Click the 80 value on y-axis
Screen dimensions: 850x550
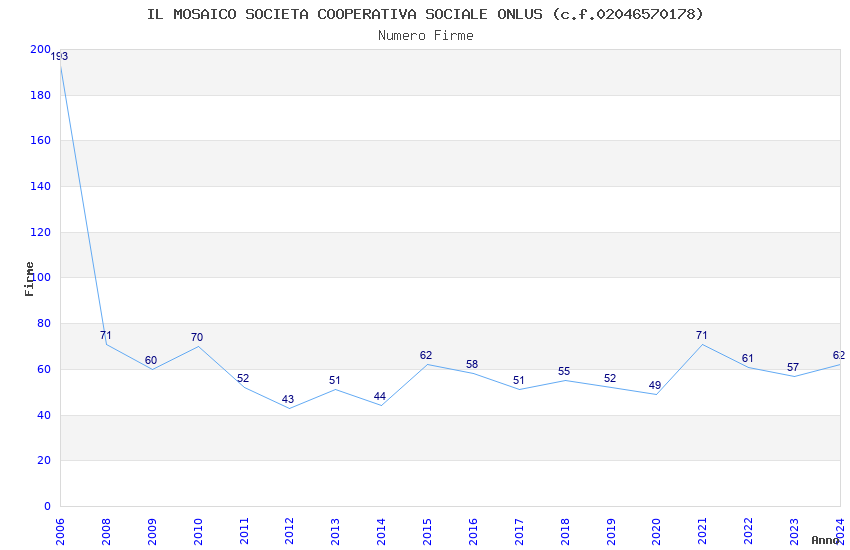click(x=43, y=323)
